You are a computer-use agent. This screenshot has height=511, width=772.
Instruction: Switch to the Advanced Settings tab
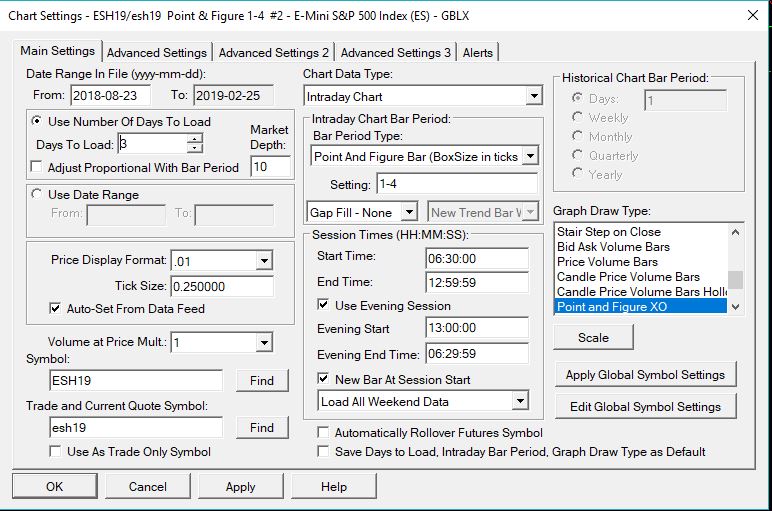tap(157, 53)
